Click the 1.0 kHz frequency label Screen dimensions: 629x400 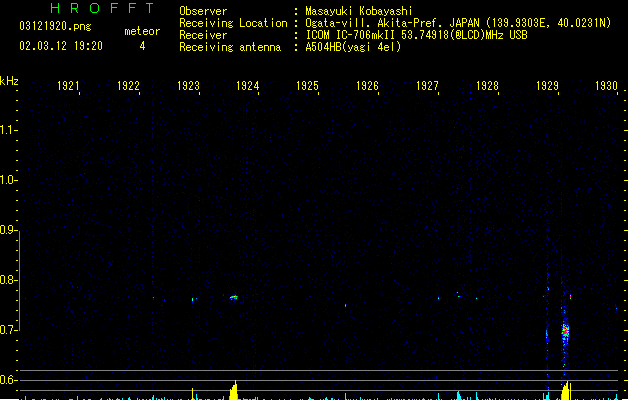tap(8, 180)
